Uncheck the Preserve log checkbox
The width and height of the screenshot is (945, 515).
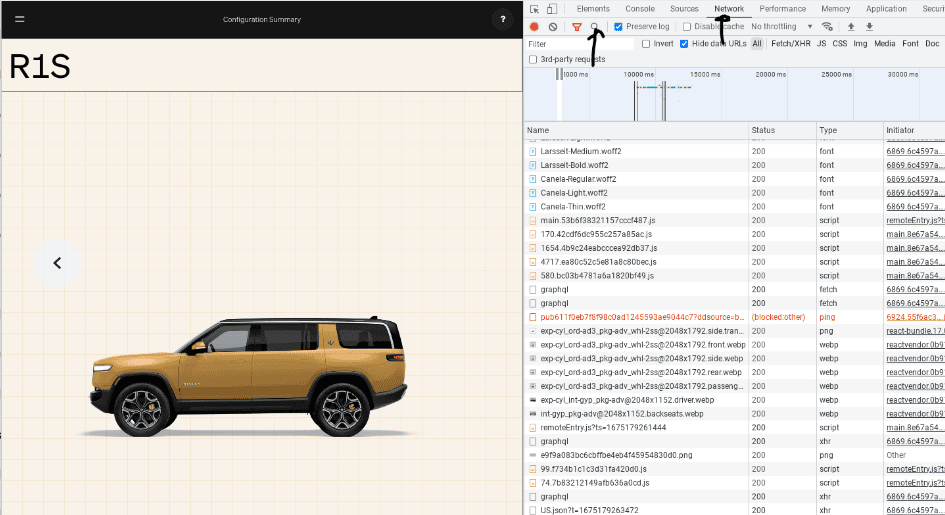click(x=618, y=27)
